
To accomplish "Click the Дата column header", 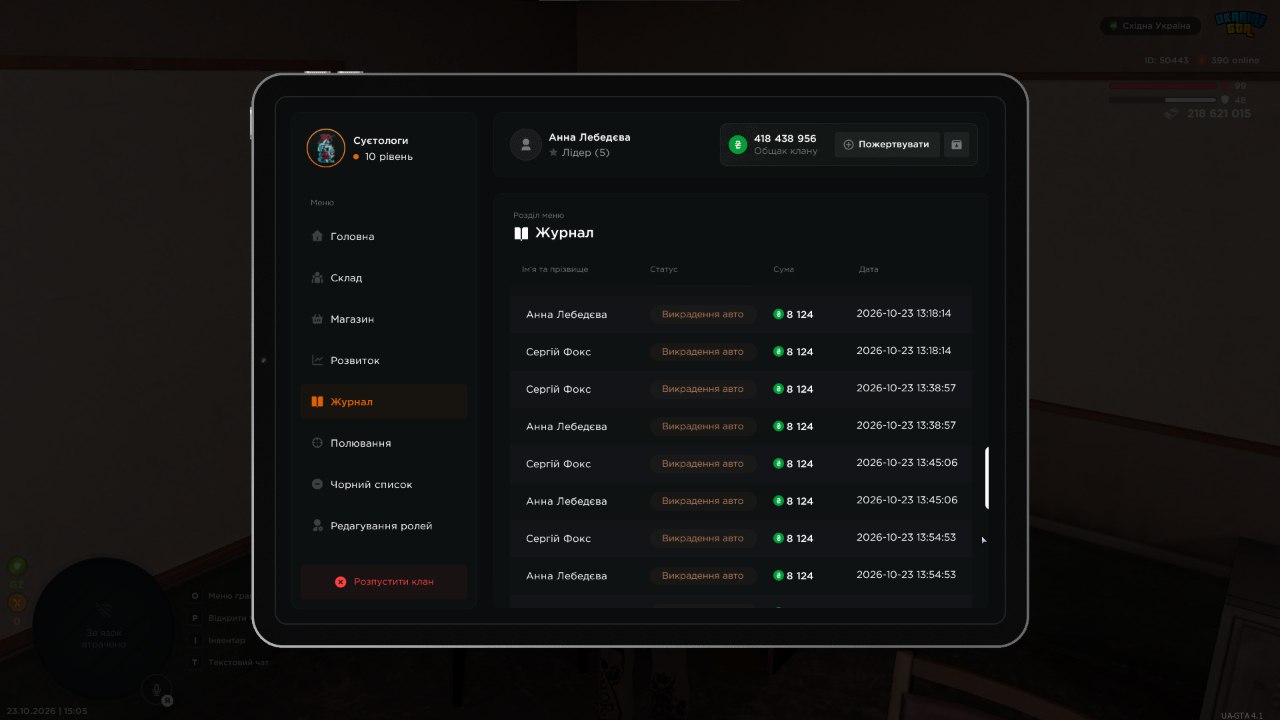I will [x=869, y=270].
